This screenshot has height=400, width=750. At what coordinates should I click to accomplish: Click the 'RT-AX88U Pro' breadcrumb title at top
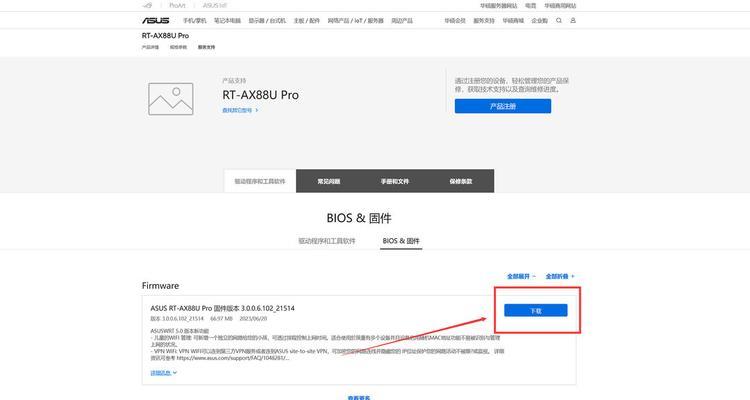click(x=165, y=36)
